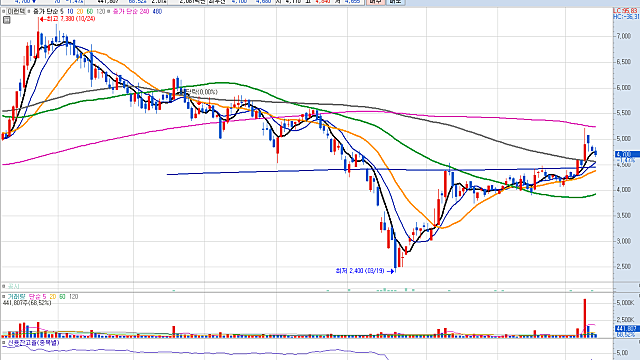The image size is (640, 360).
Task: Select the gray 120-period price moving average label
Action: (100, 12)
